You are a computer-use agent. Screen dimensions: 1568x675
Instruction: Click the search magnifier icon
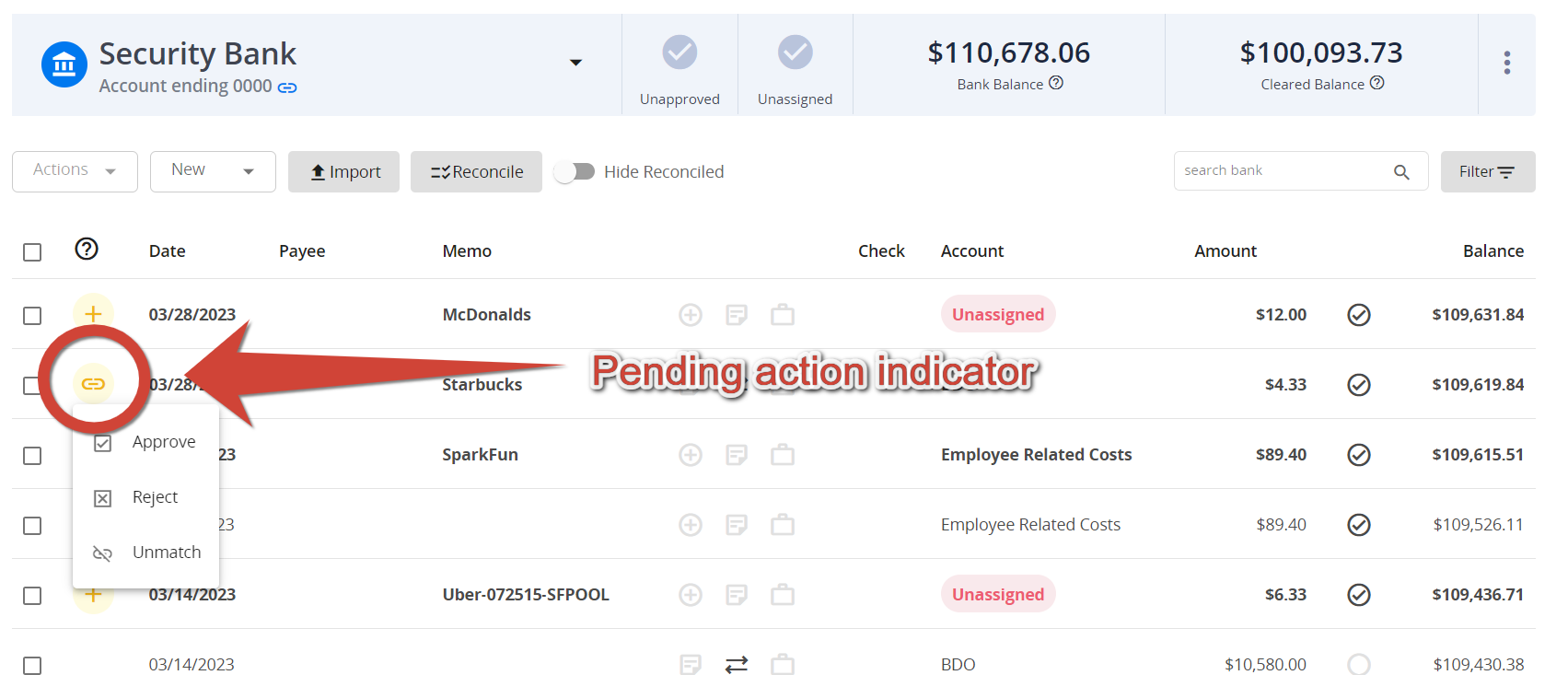(x=1401, y=172)
